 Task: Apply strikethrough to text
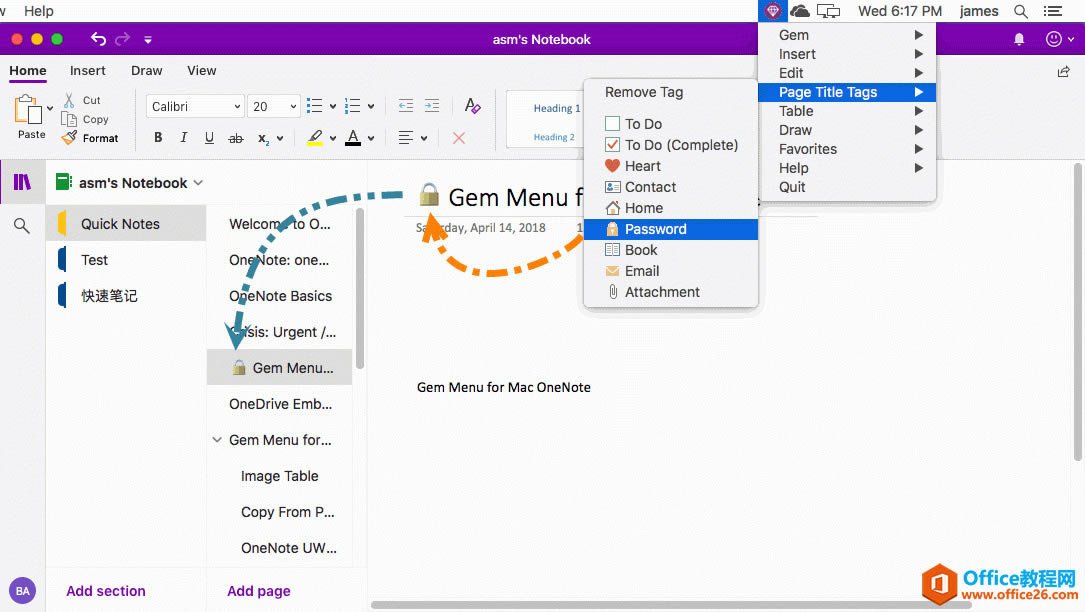(x=236, y=138)
